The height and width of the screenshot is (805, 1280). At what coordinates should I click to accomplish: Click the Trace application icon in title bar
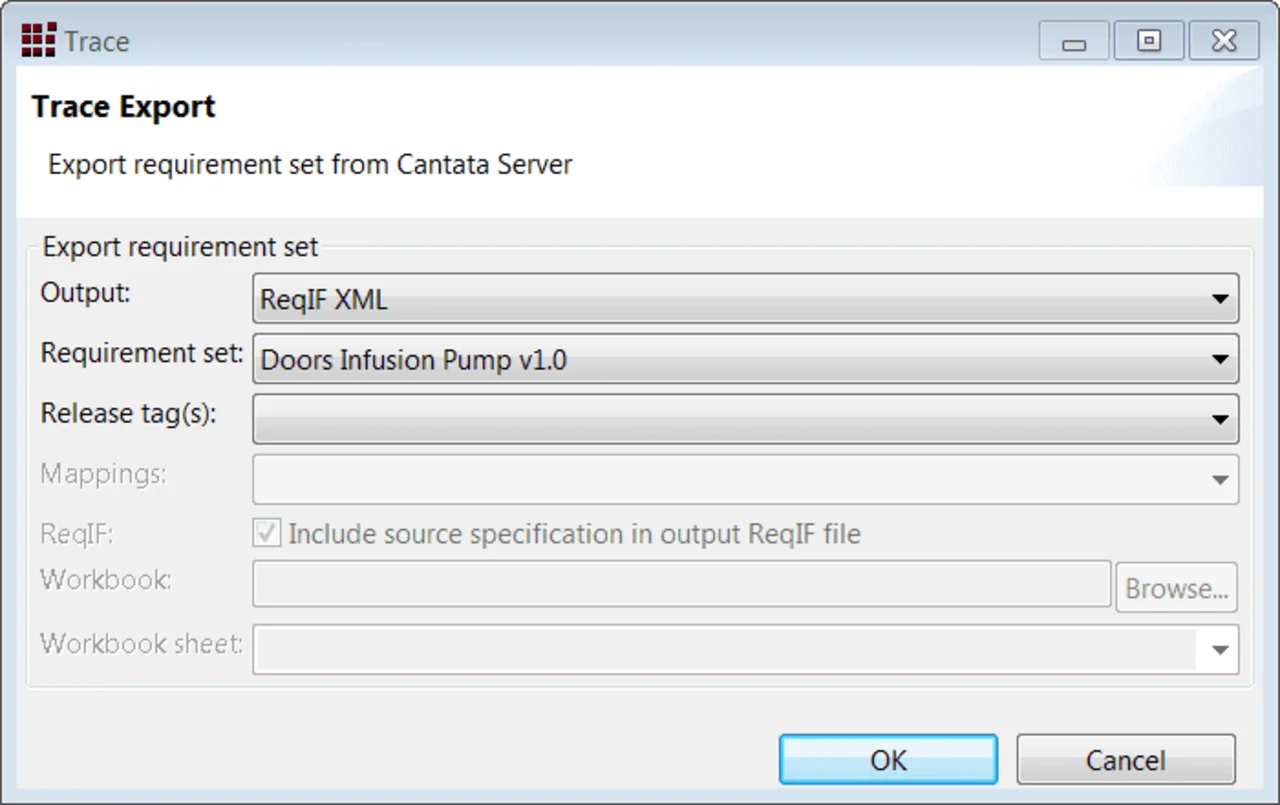[38, 40]
